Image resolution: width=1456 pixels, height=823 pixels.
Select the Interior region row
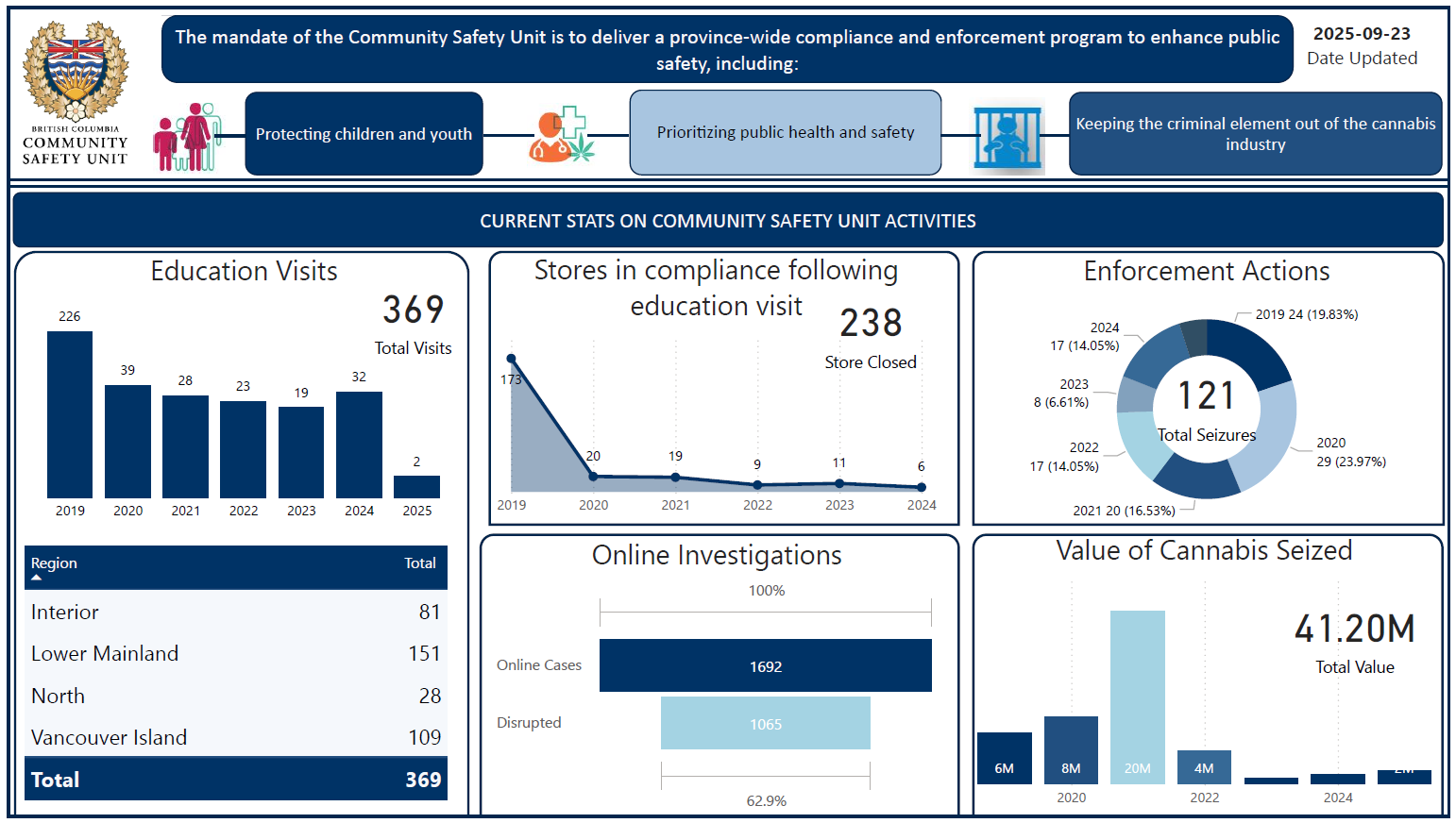pos(235,613)
